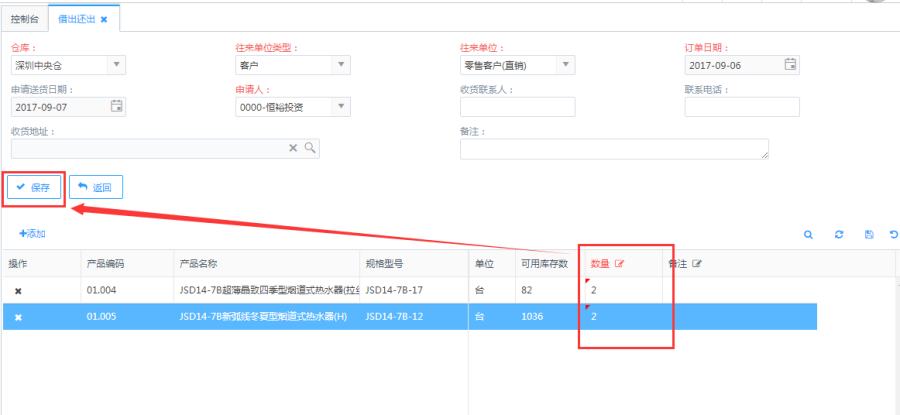
Task: Click the table search icon
Action: pyautogui.click(x=808, y=234)
